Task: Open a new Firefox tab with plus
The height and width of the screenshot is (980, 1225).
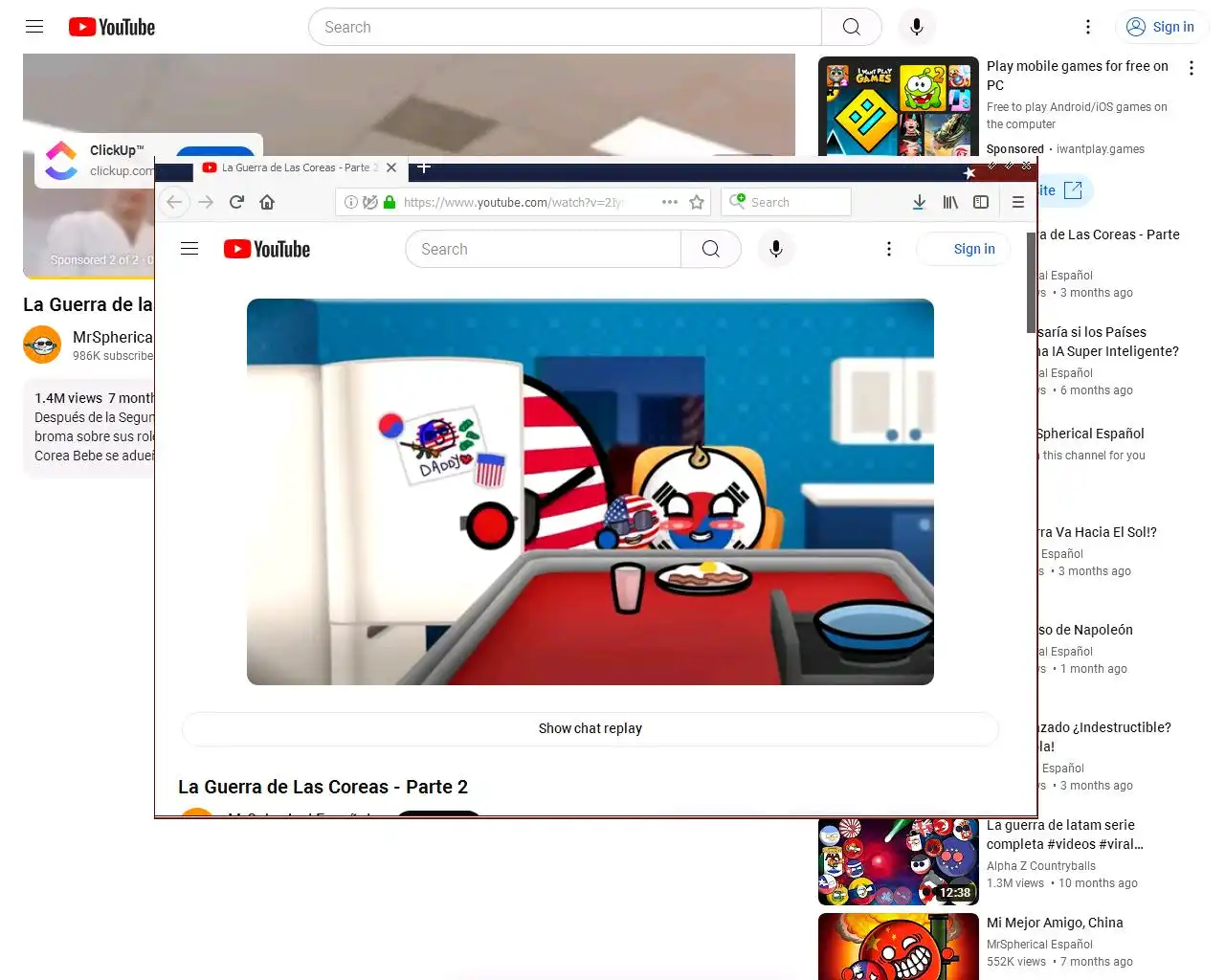Action: point(424,167)
